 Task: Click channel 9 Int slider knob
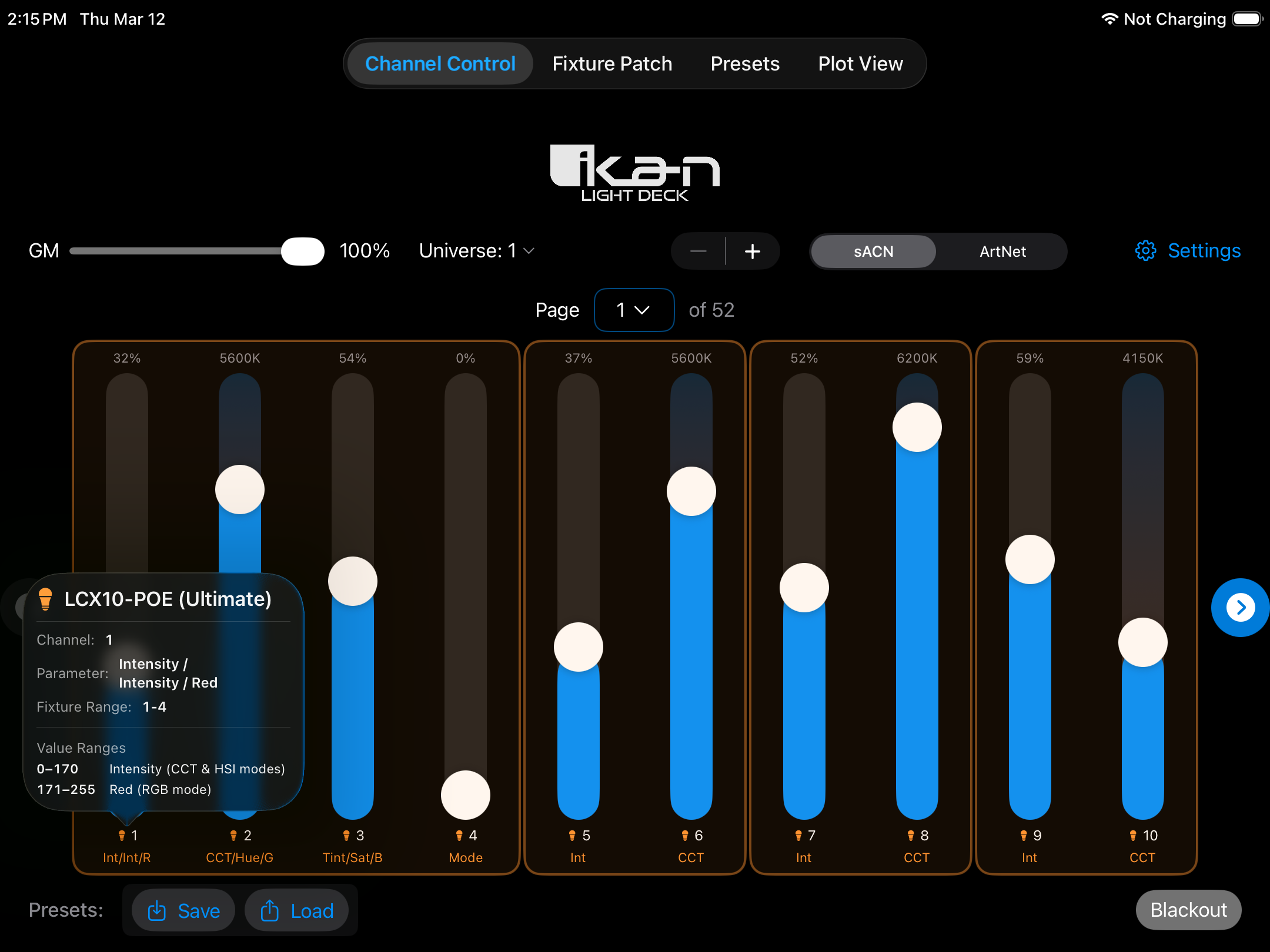click(1030, 559)
